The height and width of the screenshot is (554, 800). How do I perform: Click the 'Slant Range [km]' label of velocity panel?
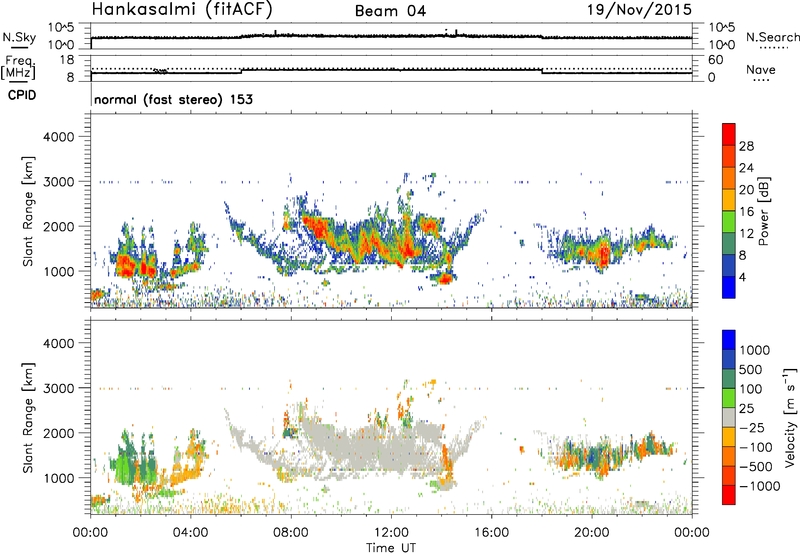point(28,417)
